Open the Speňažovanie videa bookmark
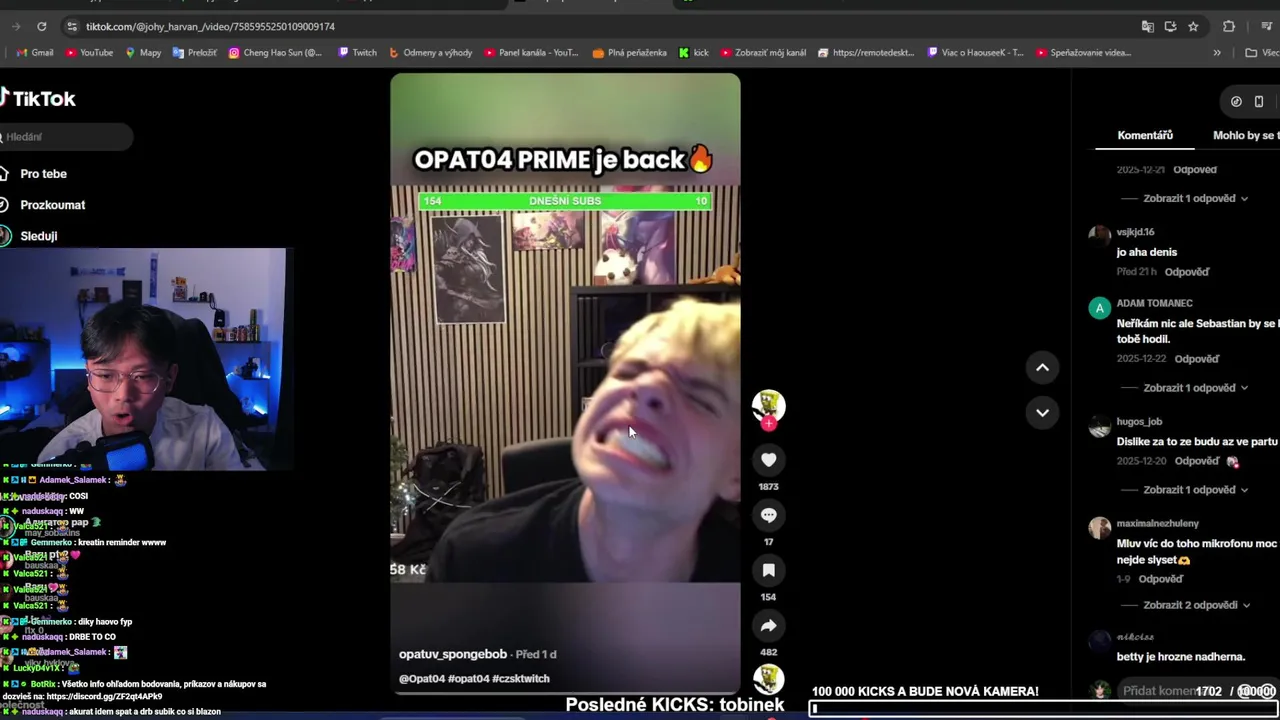The height and width of the screenshot is (720, 1280). [1083, 52]
